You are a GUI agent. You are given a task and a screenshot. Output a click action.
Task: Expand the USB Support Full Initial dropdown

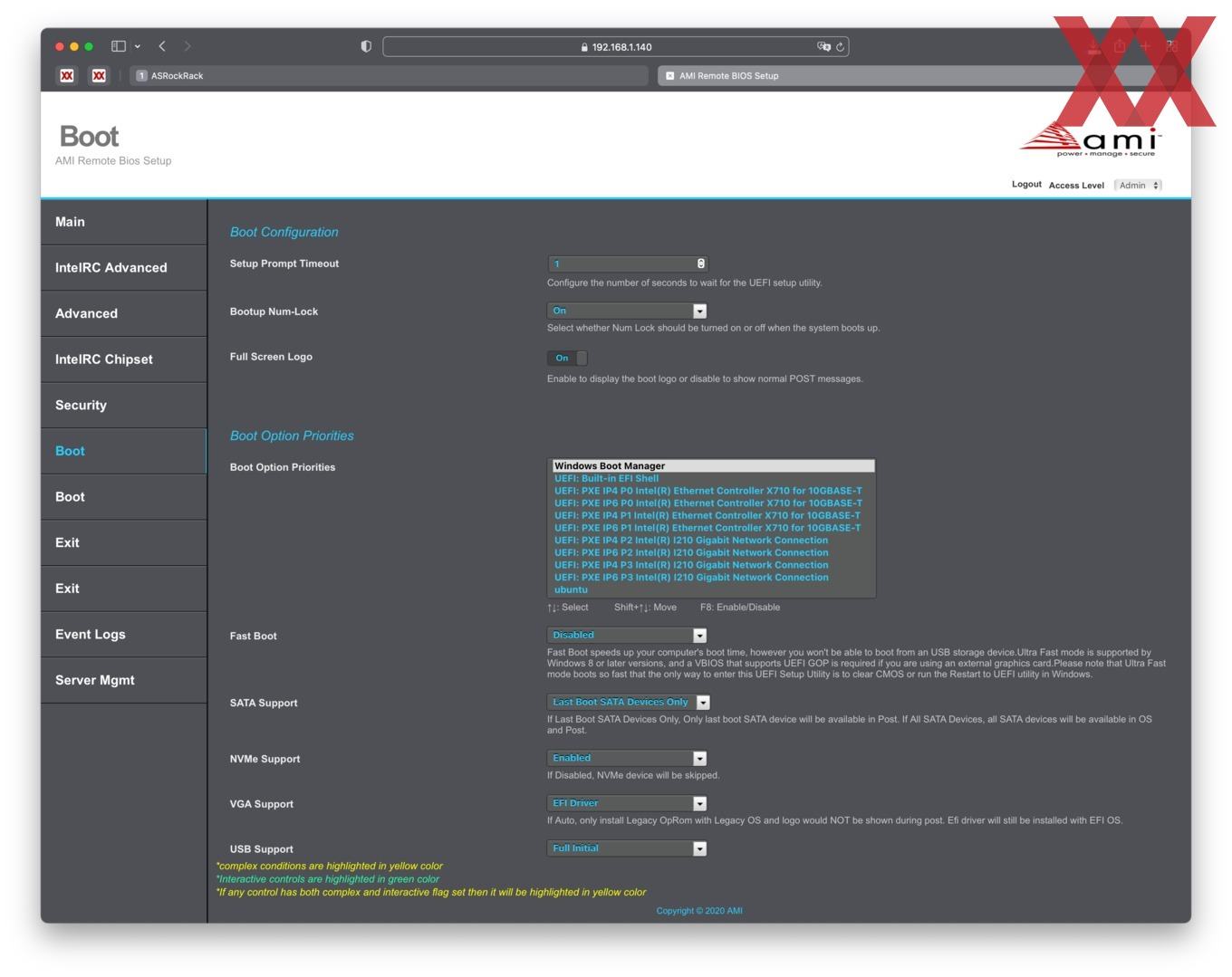[x=627, y=848]
